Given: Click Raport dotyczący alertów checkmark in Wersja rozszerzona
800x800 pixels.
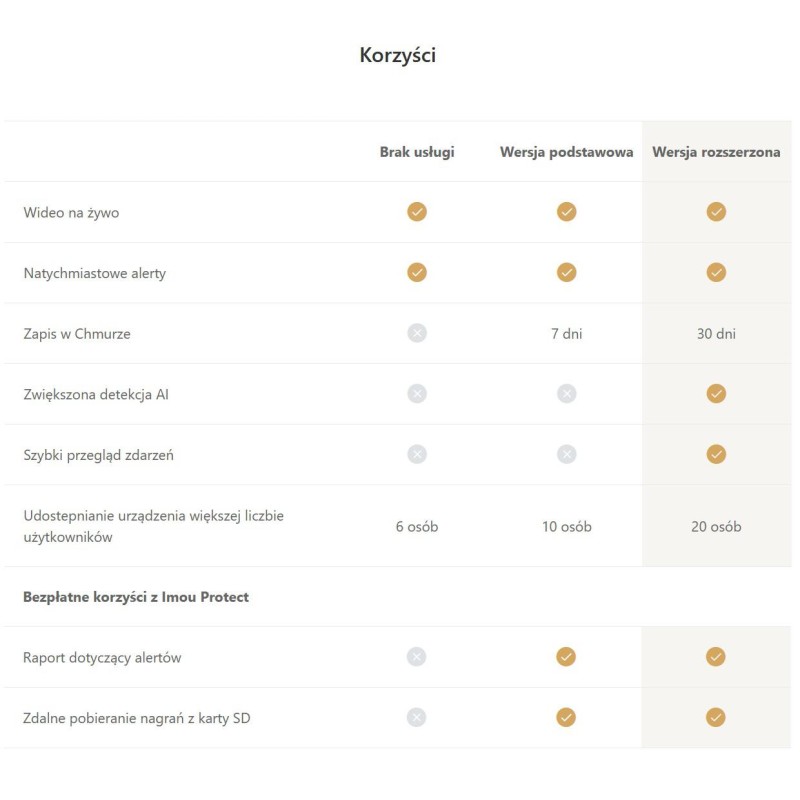Looking at the screenshot, I should click(716, 657).
